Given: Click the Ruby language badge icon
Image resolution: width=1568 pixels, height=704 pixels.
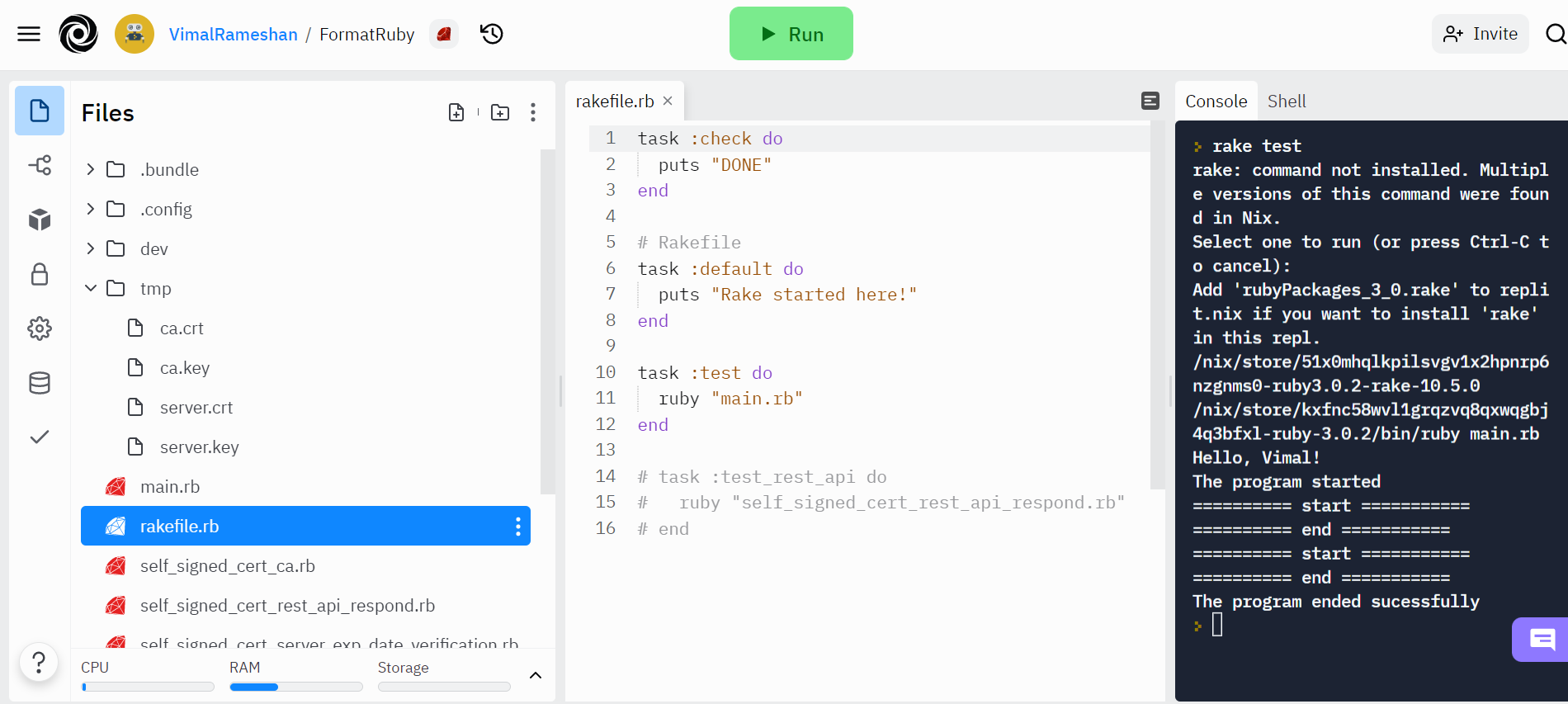Looking at the screenshot, I should click(x=444, y=34).
